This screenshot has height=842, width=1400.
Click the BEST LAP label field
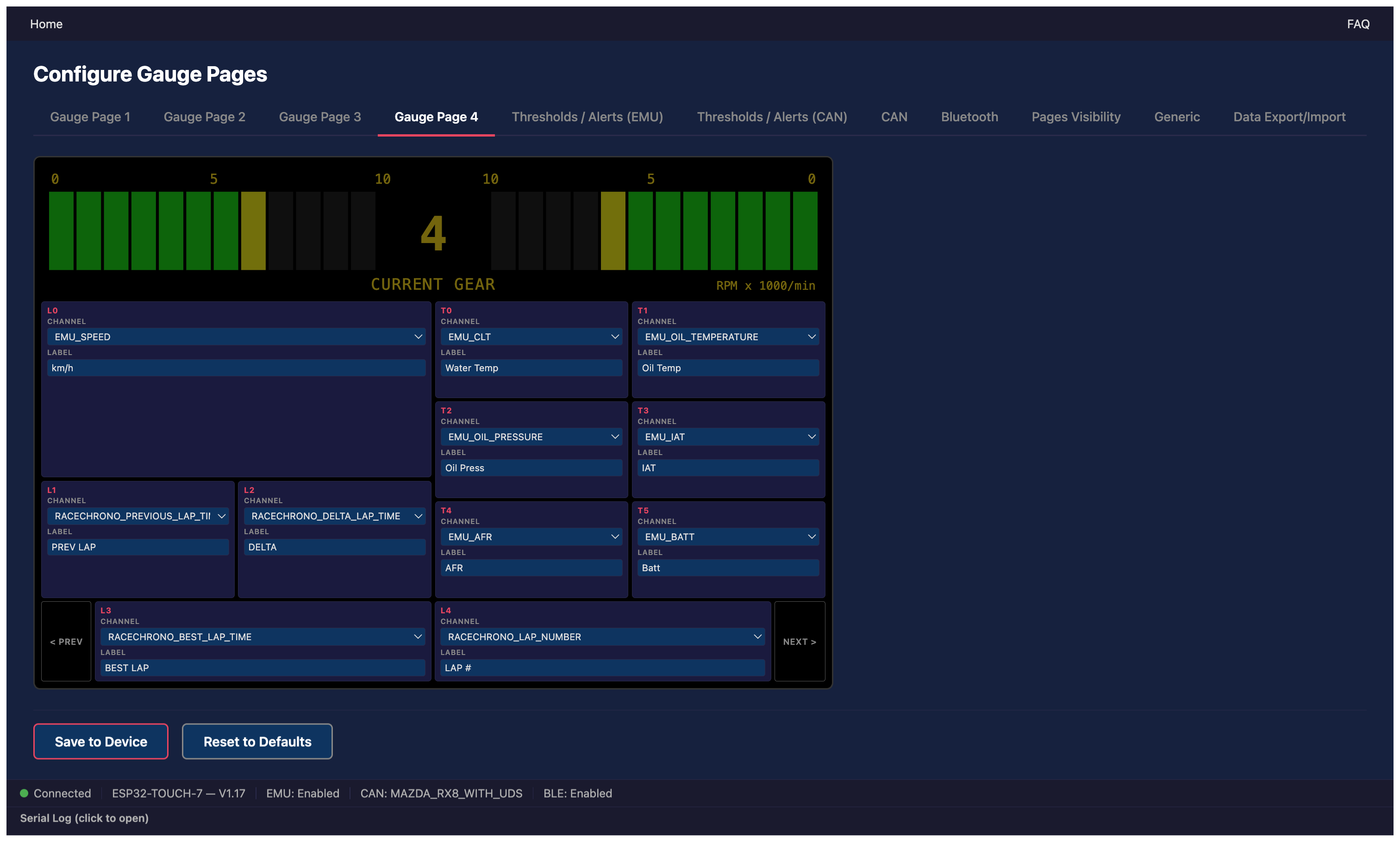tap(263, 668)
